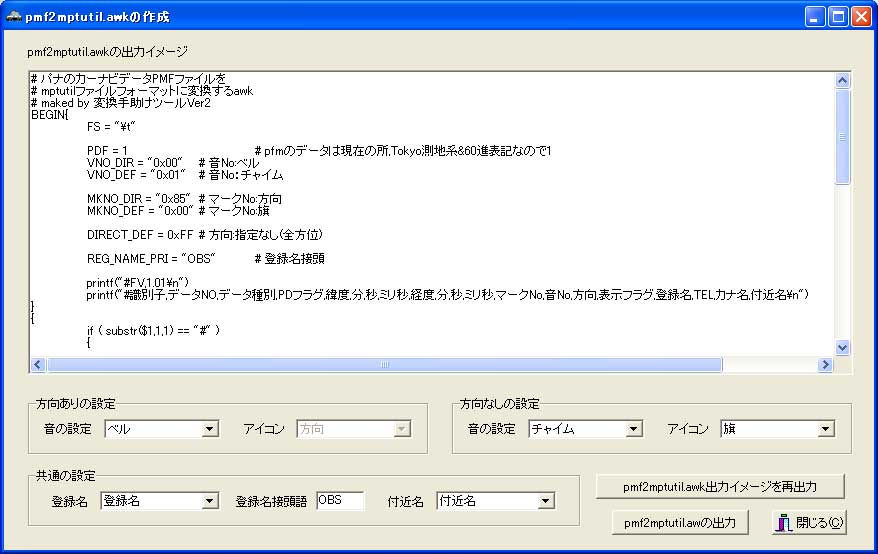Viewport: 878px width, 554px height.
Task: Click the pmf2mptutil.awkの出力イメージ label
Action: [x=108, y=52]
